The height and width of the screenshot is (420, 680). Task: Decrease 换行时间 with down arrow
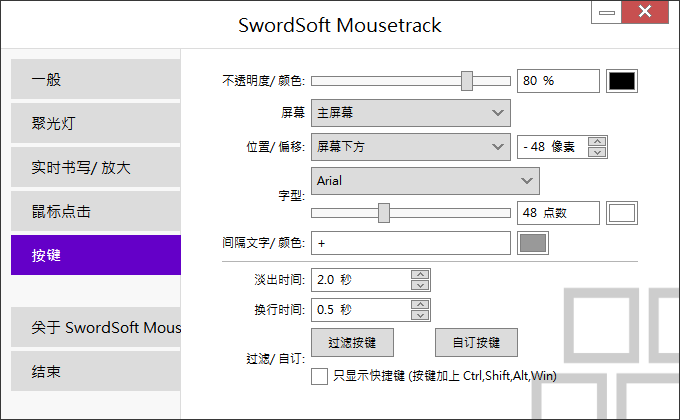420,315
